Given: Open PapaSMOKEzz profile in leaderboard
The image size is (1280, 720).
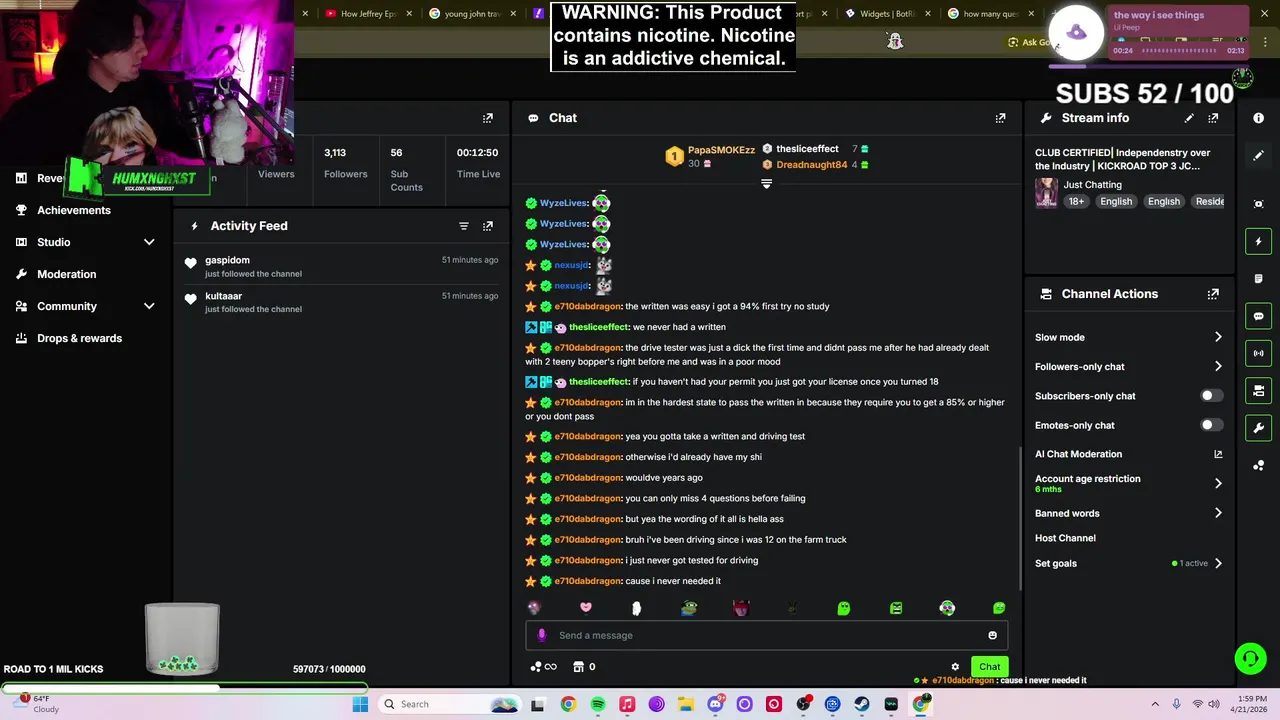Looking at the screenshot, I should (721, 150).
